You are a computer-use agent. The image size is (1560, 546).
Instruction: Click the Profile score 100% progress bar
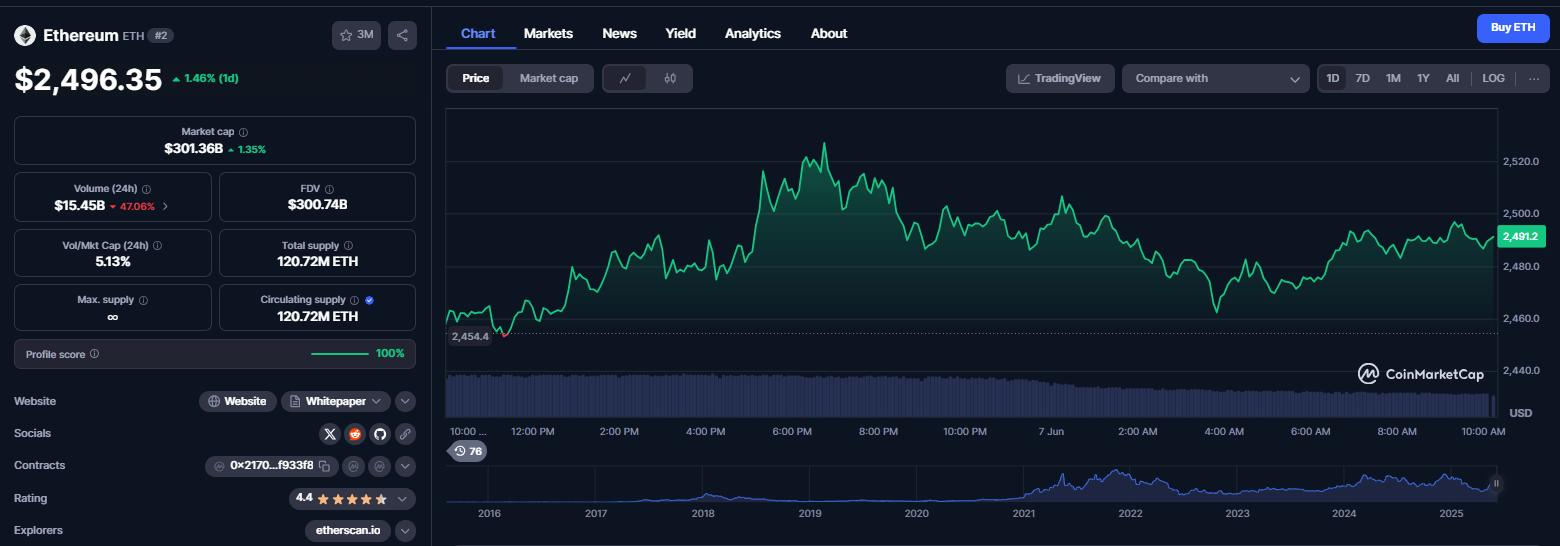tap(340, 354)
